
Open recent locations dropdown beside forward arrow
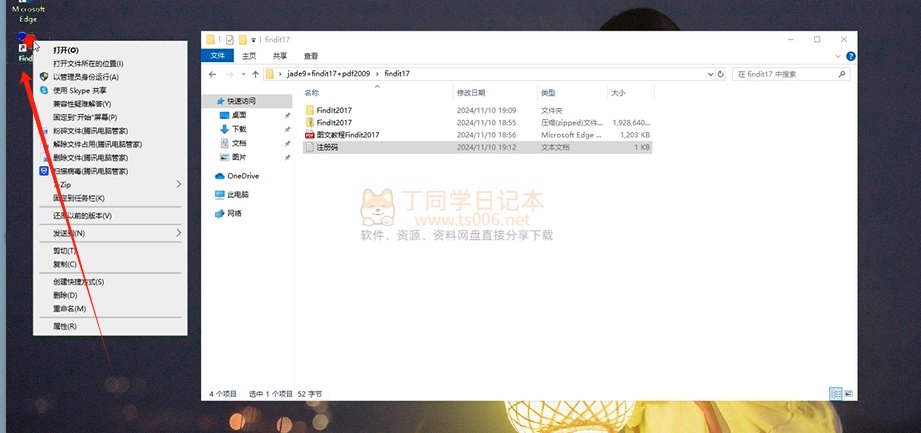coord(243,75)
